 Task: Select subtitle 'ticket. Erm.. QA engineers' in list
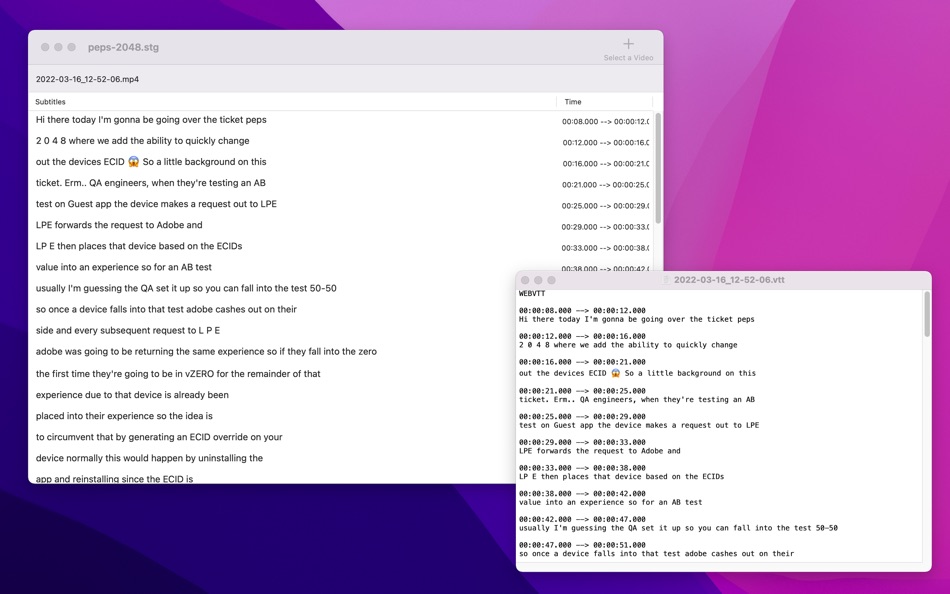[x=150, y=183]
